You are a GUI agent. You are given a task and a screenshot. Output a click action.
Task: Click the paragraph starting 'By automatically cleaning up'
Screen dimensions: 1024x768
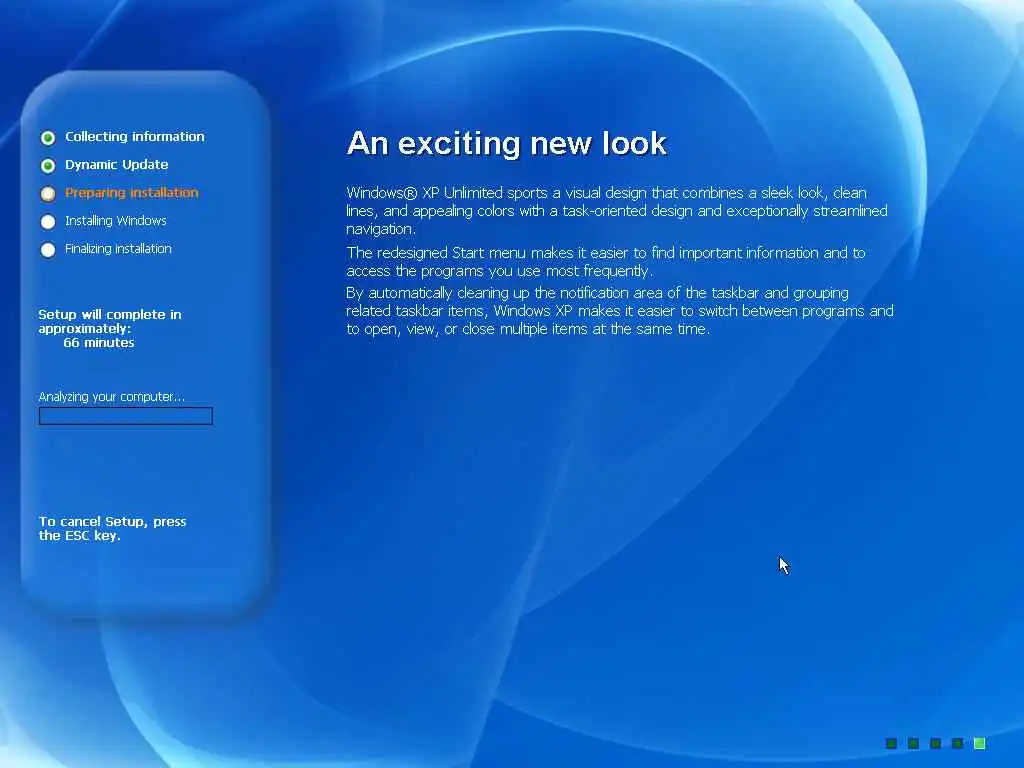[x=620, y=311]
